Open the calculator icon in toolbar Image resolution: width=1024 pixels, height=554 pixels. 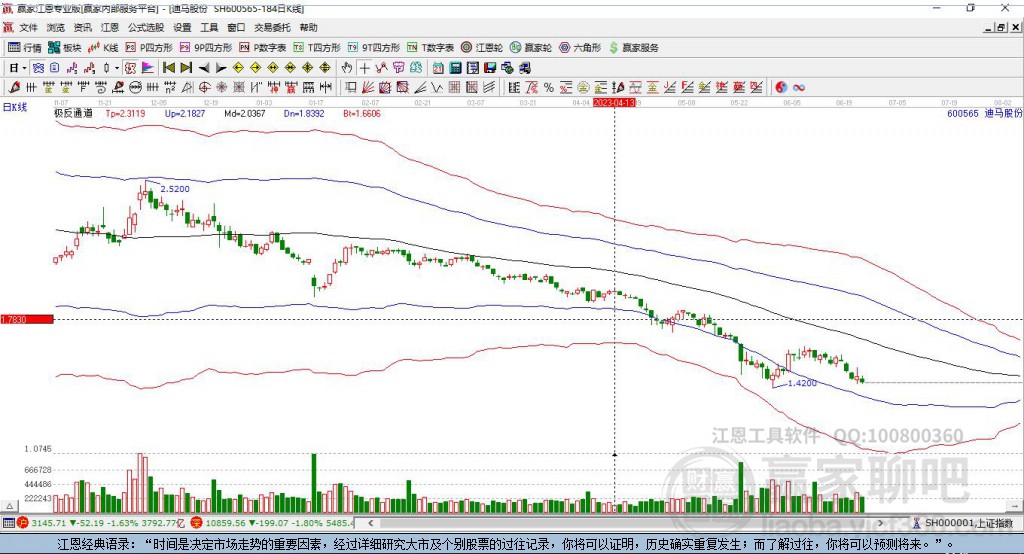pos(455,68)
